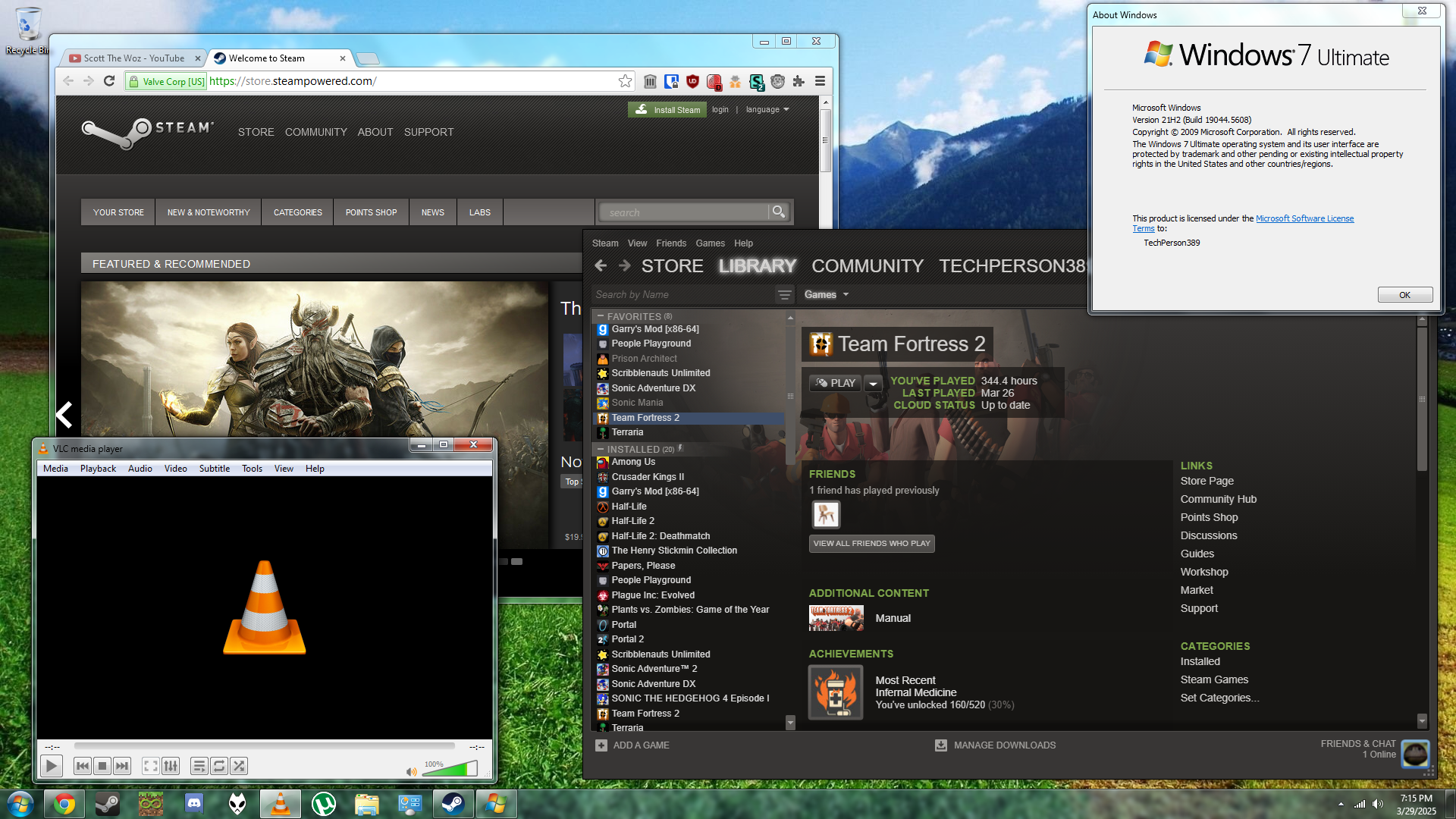Go back in the Steam client
The width and height of the screenshot is (1456, 819).
click(601, 265)
